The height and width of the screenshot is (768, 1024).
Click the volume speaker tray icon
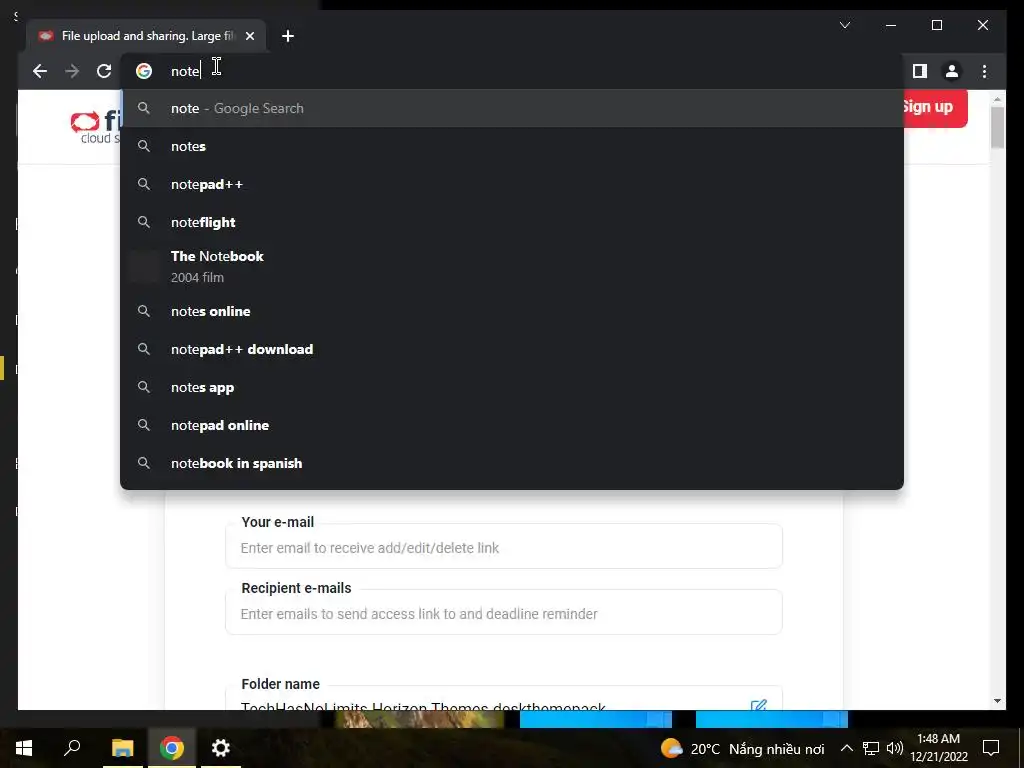coord(895,748)
